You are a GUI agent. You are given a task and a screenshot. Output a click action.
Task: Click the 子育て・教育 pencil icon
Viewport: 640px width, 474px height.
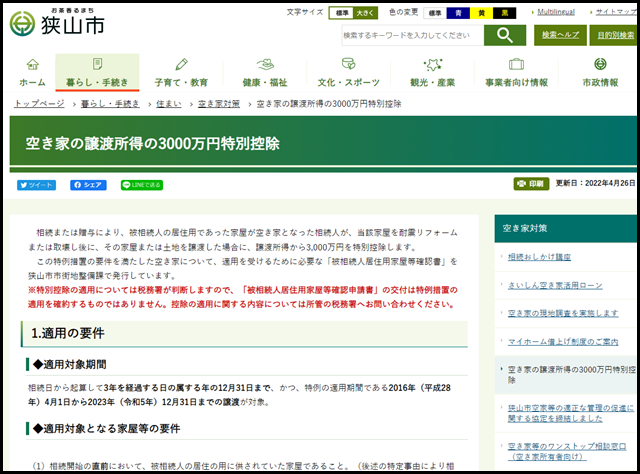point(181,64)
